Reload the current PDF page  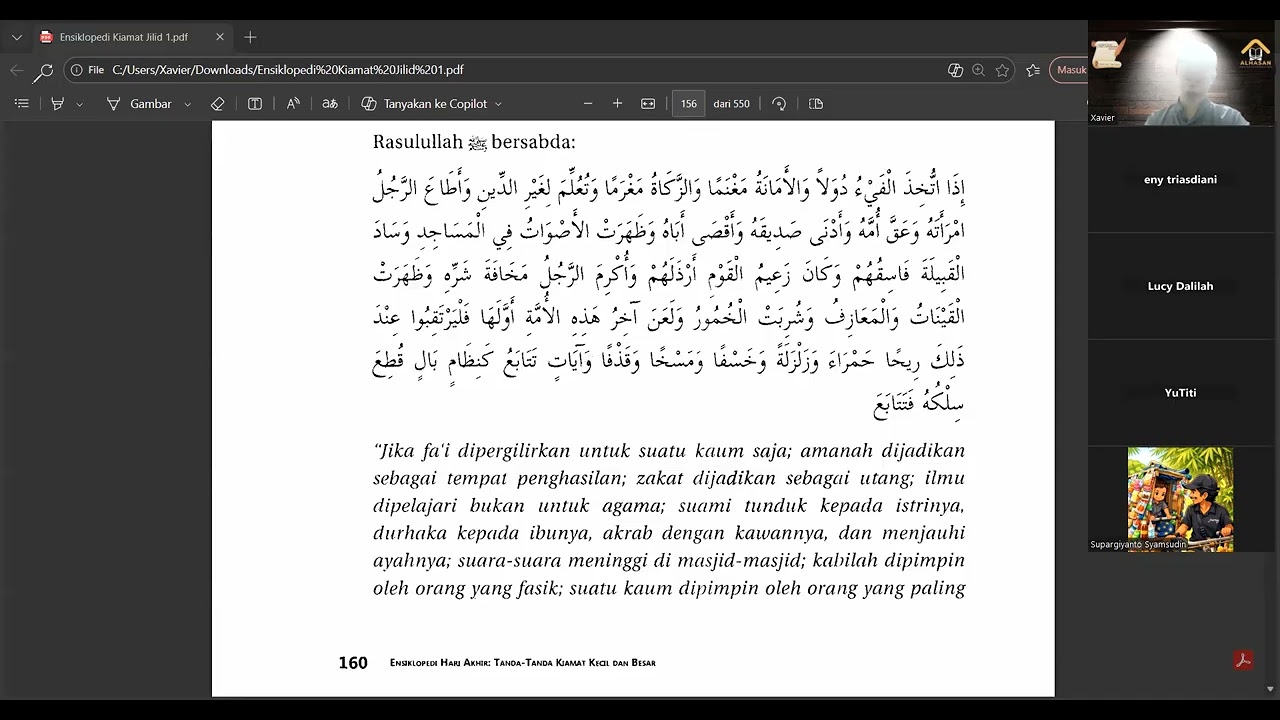click(x=45, y=70)
